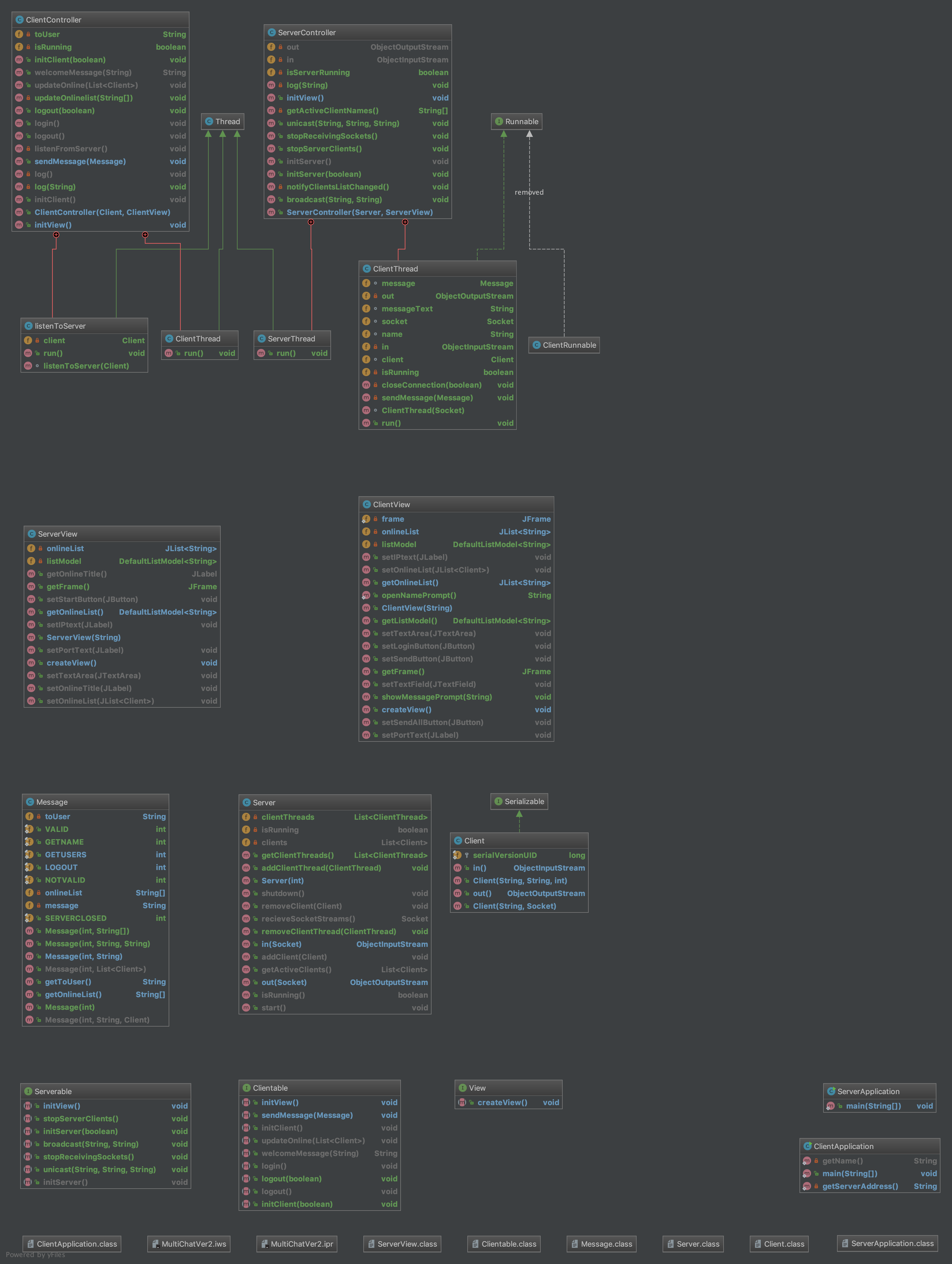952x1264 pixels.
Task: Select the getServerAddress() method row
Action: (x=870, y=1186)
